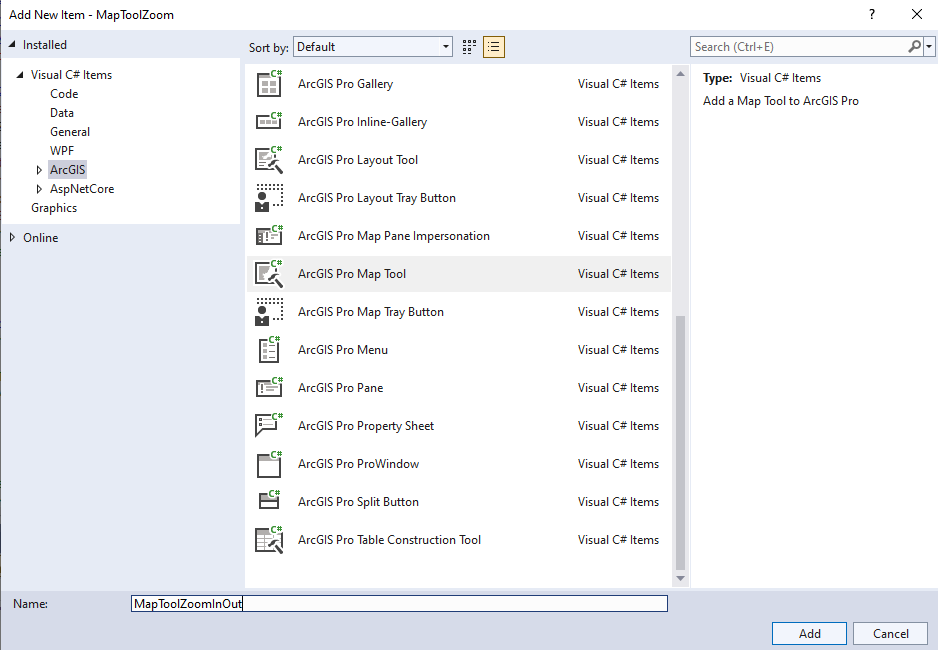The image size is (938, 650).
Task: Select ArcGIS Pro Table Construction Tool text
Action: point(389,540)
